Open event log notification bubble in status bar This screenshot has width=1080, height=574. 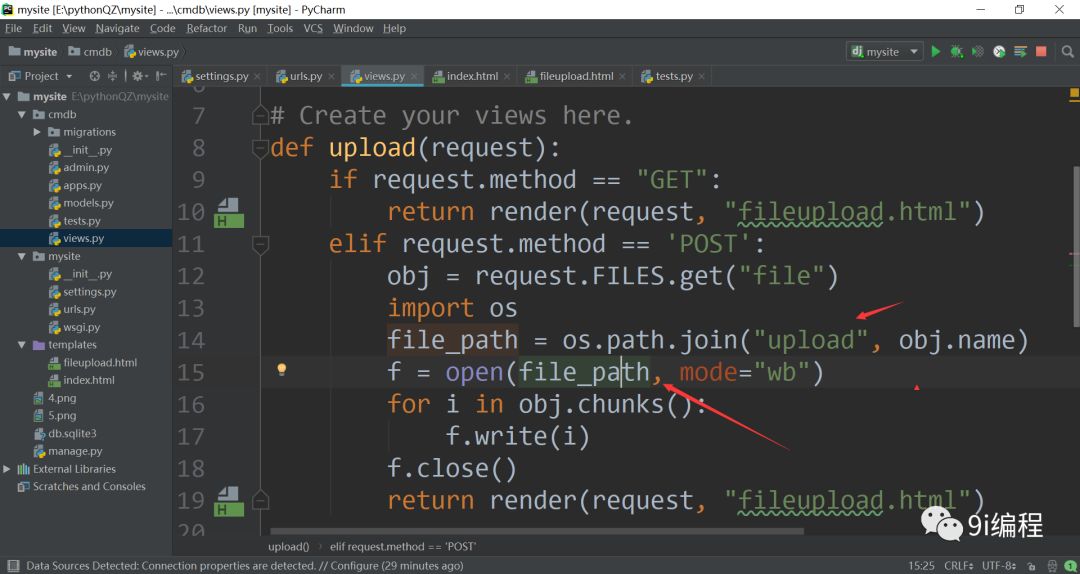click(1070, 566)
